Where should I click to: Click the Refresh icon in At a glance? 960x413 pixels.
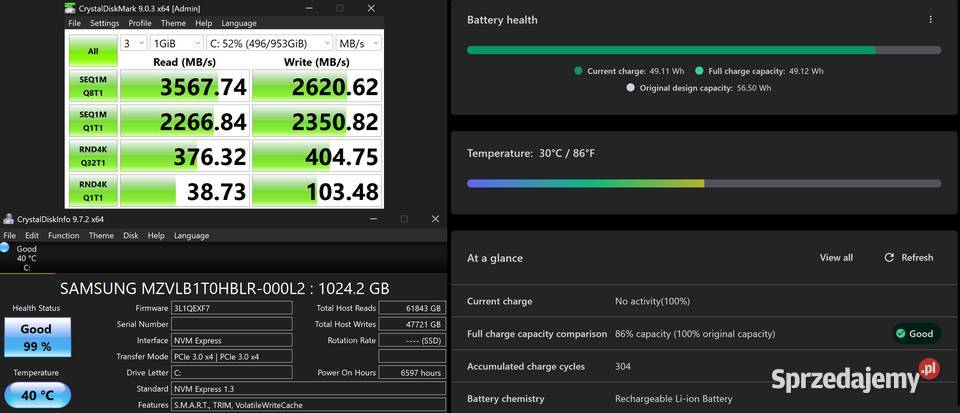(889, 258)
